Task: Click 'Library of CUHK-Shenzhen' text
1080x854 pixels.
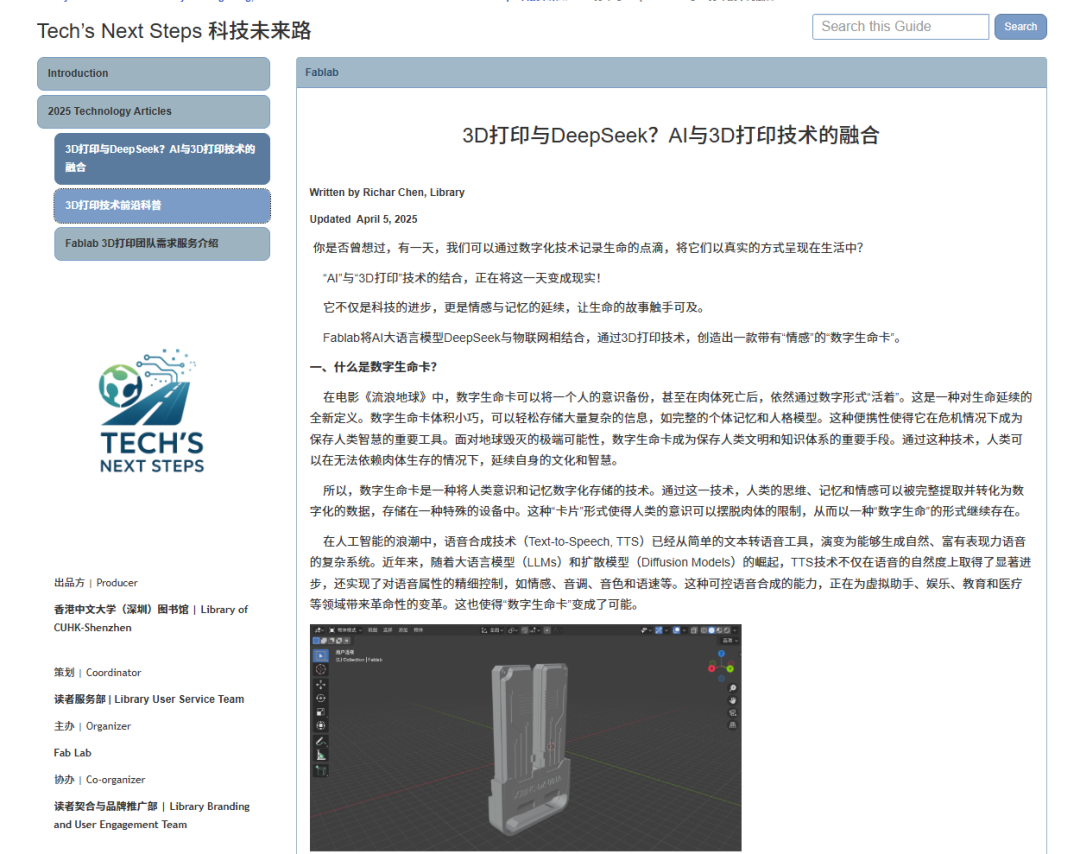Action: [151, 618]
